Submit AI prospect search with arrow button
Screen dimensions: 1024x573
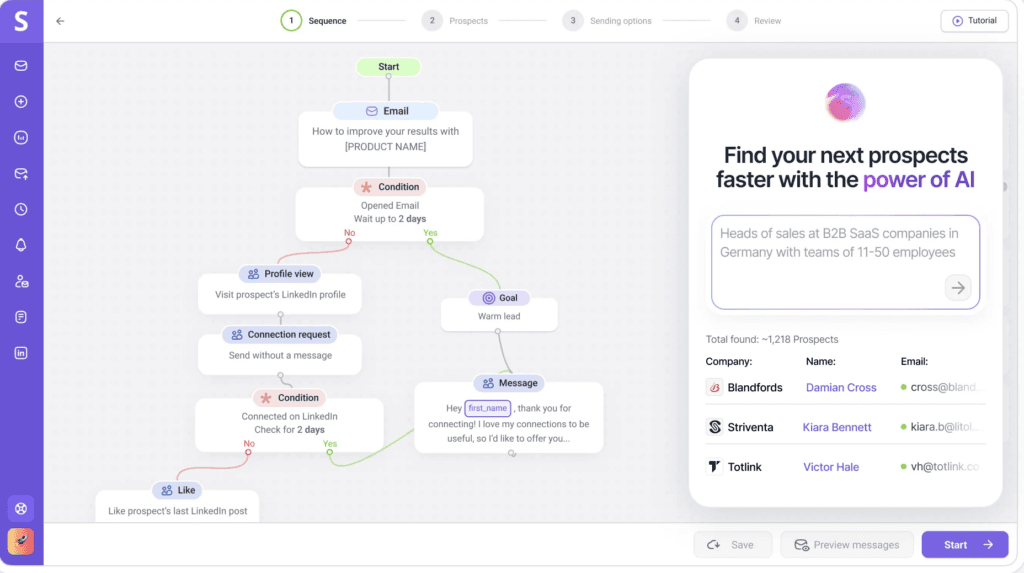pyautogui.click(x=958, y=287)
